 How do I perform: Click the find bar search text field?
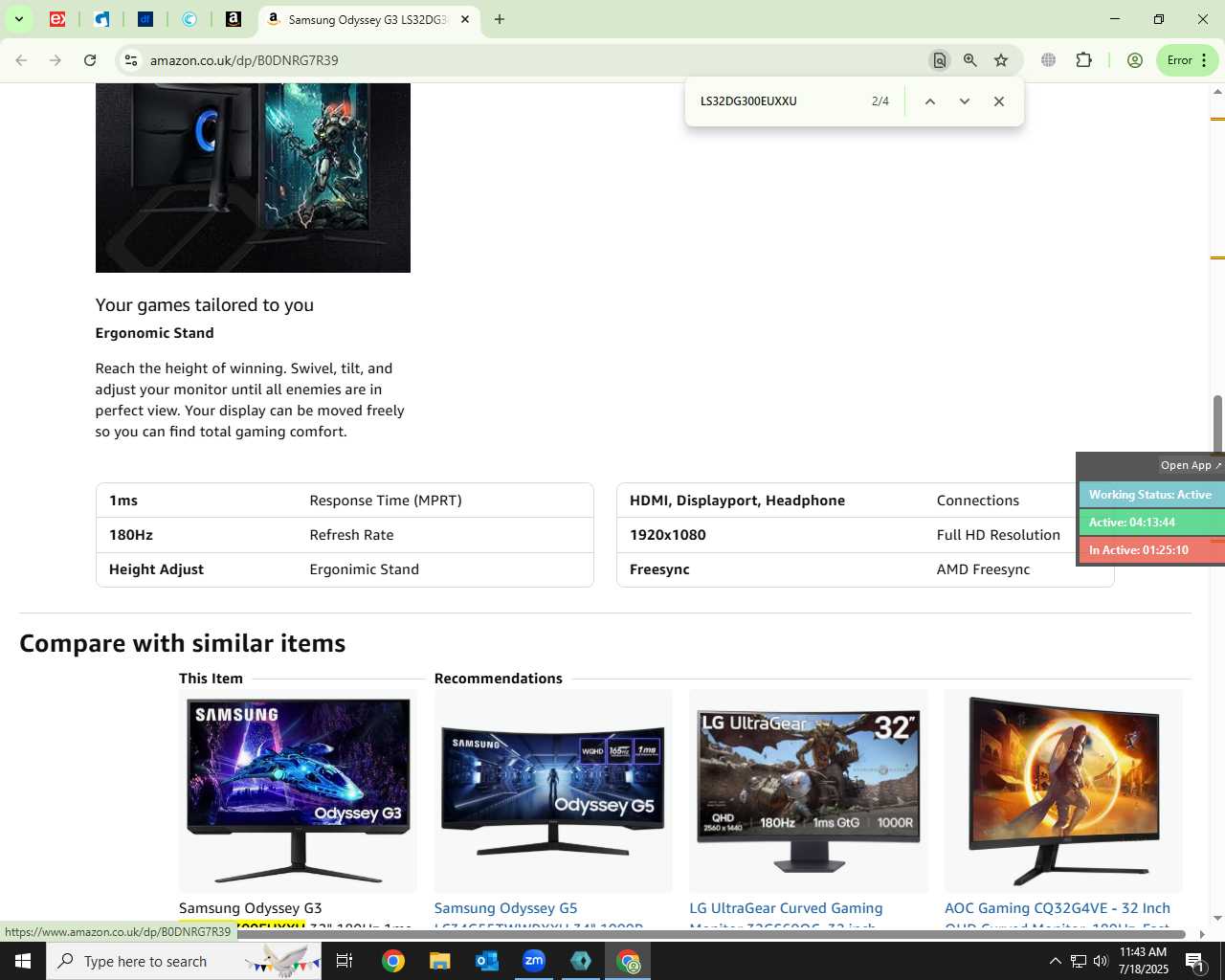(780, 101)
